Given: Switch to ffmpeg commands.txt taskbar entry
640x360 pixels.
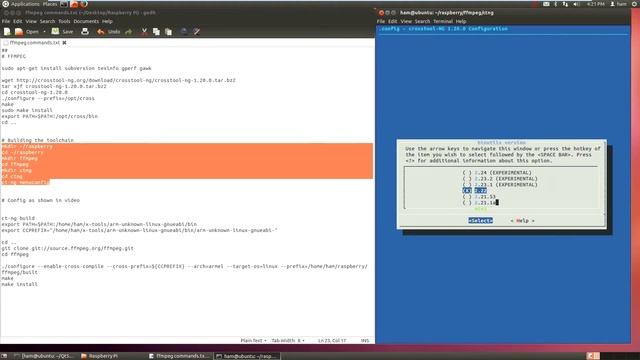Looking at the screenshot, I should click(x=180, y=356).
